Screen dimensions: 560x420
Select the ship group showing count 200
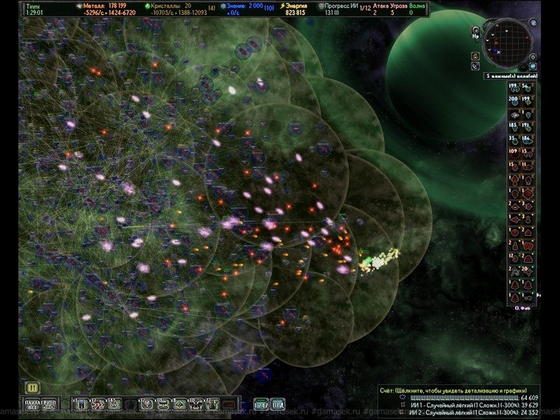click(x=515, y=101)
